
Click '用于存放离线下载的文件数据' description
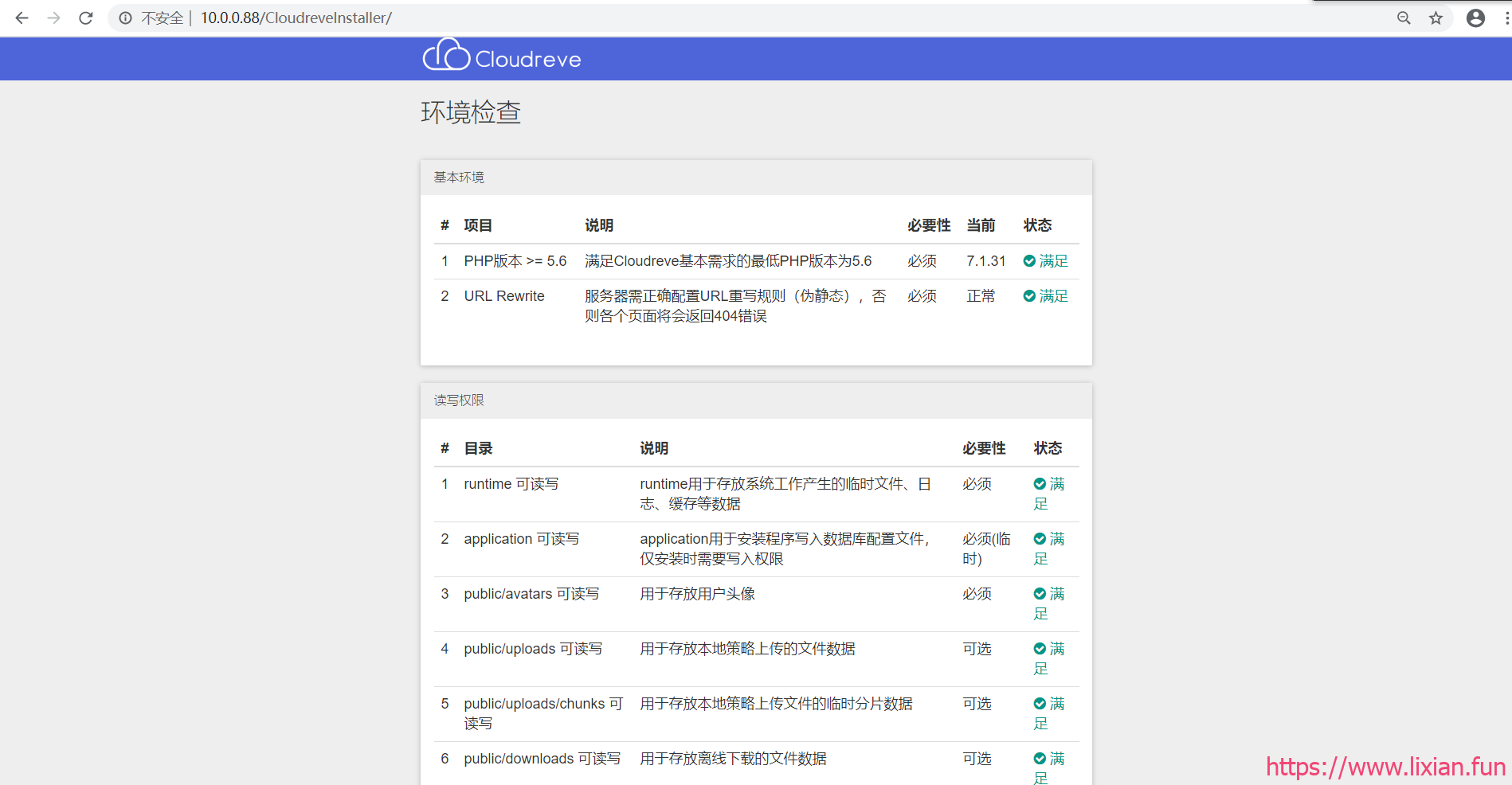click(734, 759)
